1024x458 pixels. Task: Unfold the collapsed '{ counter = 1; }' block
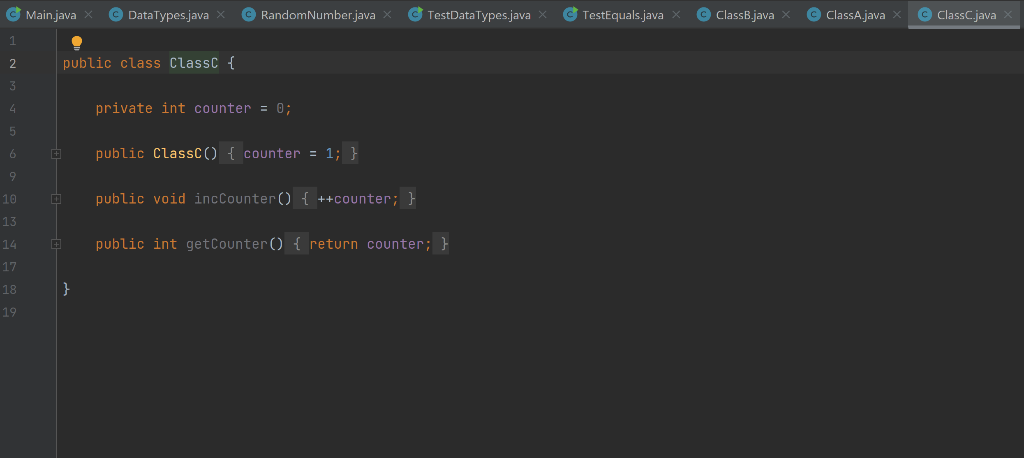[289, 154]
